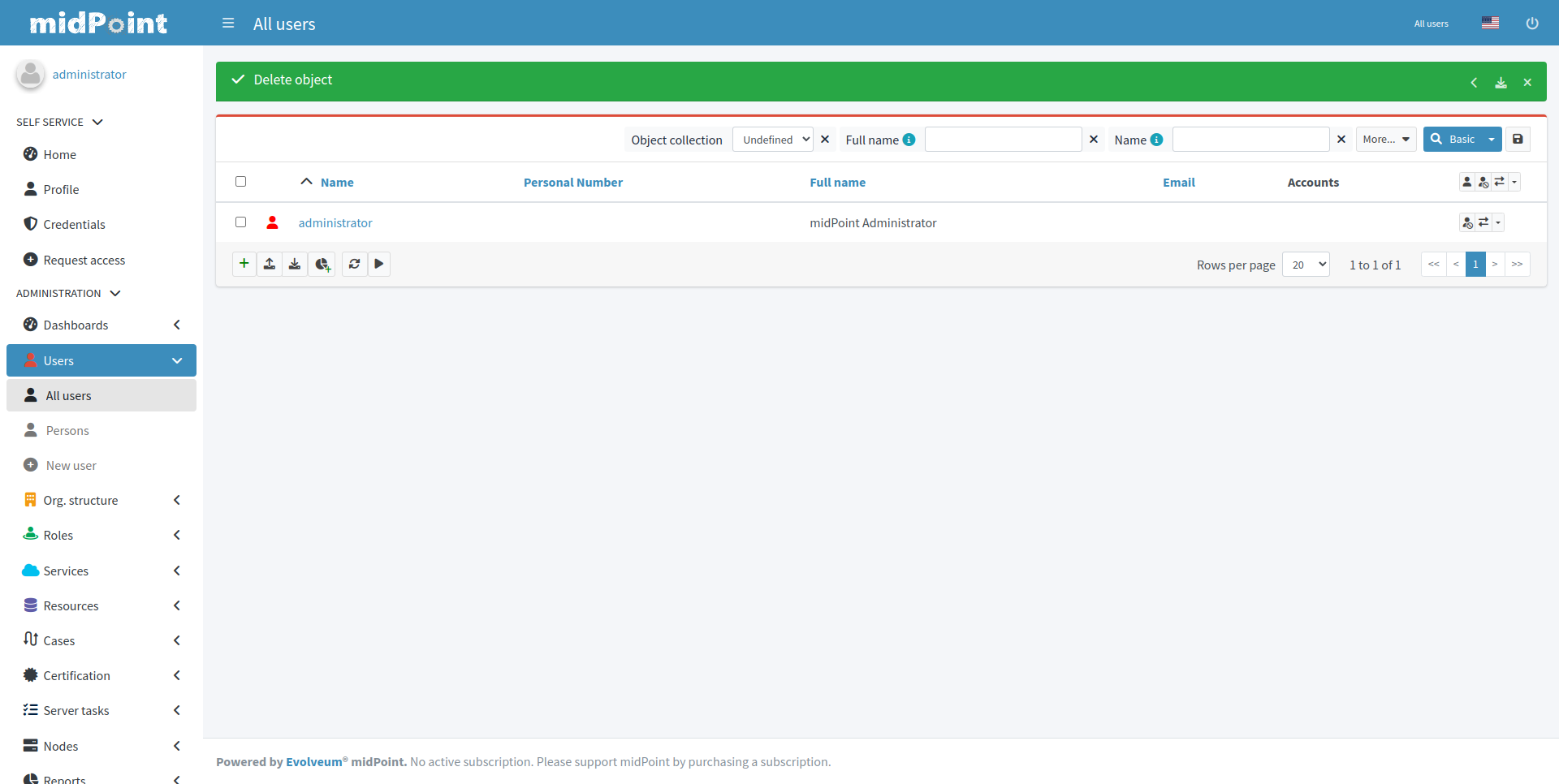Check the administrator row checkbox
Viewport: 1559px width, 784px height.
[240, 222]
